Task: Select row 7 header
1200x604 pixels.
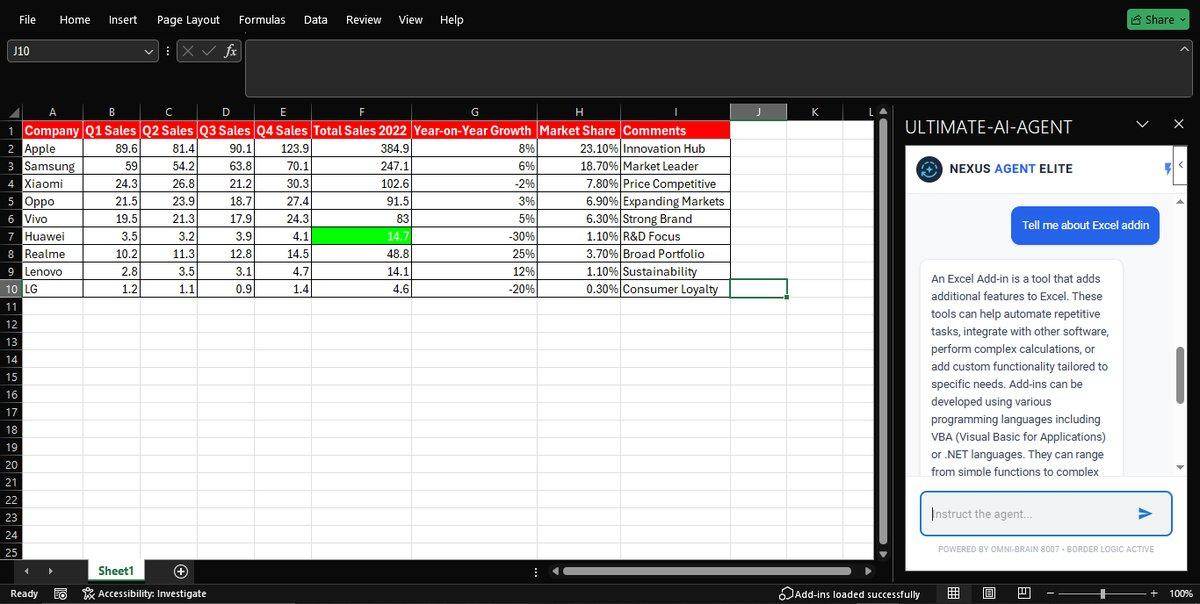Action: pyautogui.click(x=11, y=236)
